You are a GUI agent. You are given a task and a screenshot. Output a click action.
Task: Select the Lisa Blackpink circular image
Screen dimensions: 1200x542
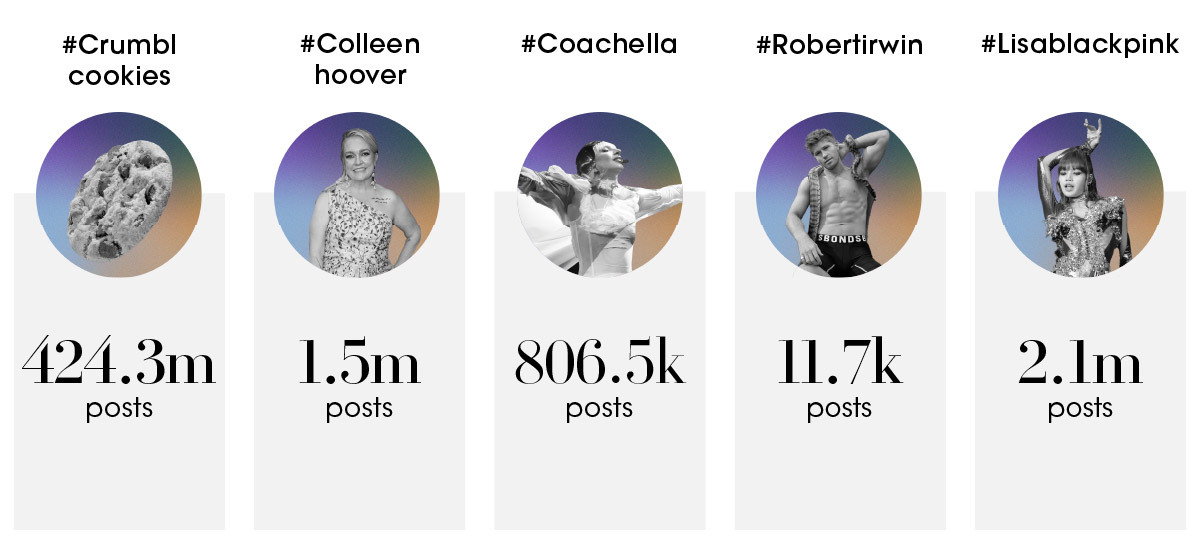[1079, 195]
